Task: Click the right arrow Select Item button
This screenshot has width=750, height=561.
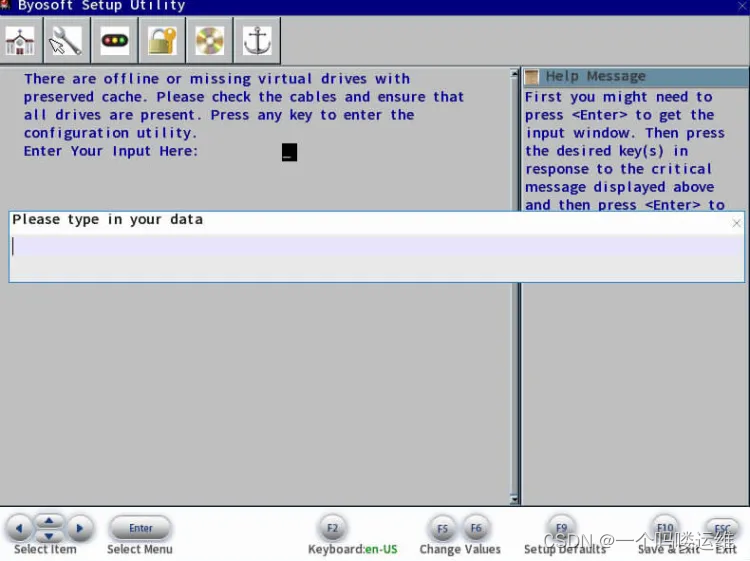Action: 79,528
